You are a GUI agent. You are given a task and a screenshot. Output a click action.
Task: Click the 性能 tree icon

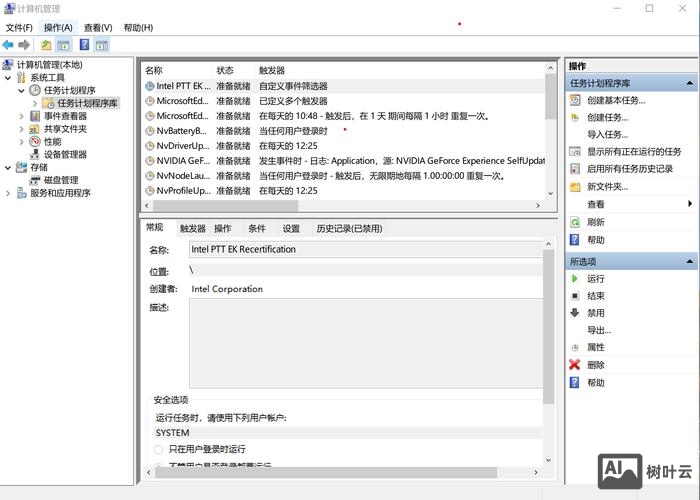[x=35, y=142]
